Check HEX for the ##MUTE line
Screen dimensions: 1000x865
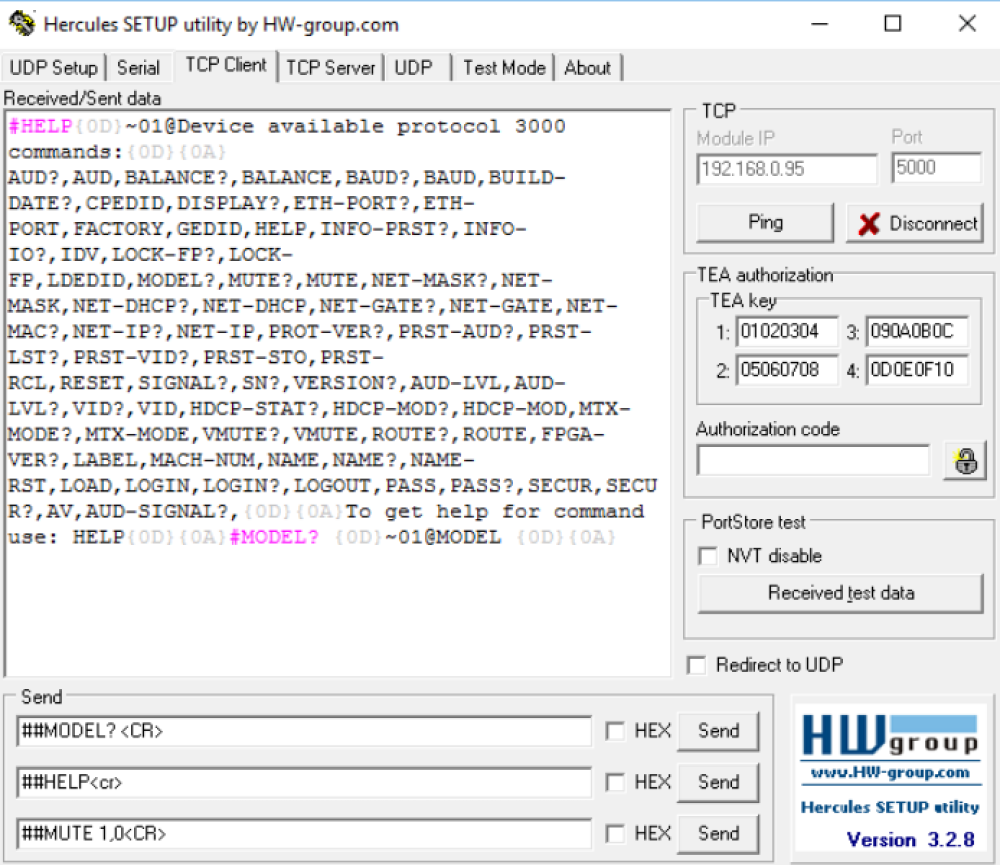pyautogui.click(x=615, y=834)
